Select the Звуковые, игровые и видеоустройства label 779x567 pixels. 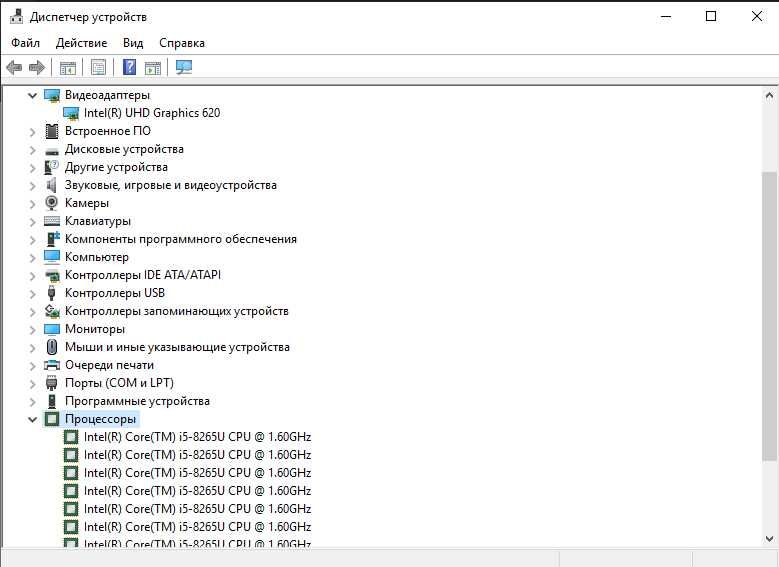(x=171, y=185)
